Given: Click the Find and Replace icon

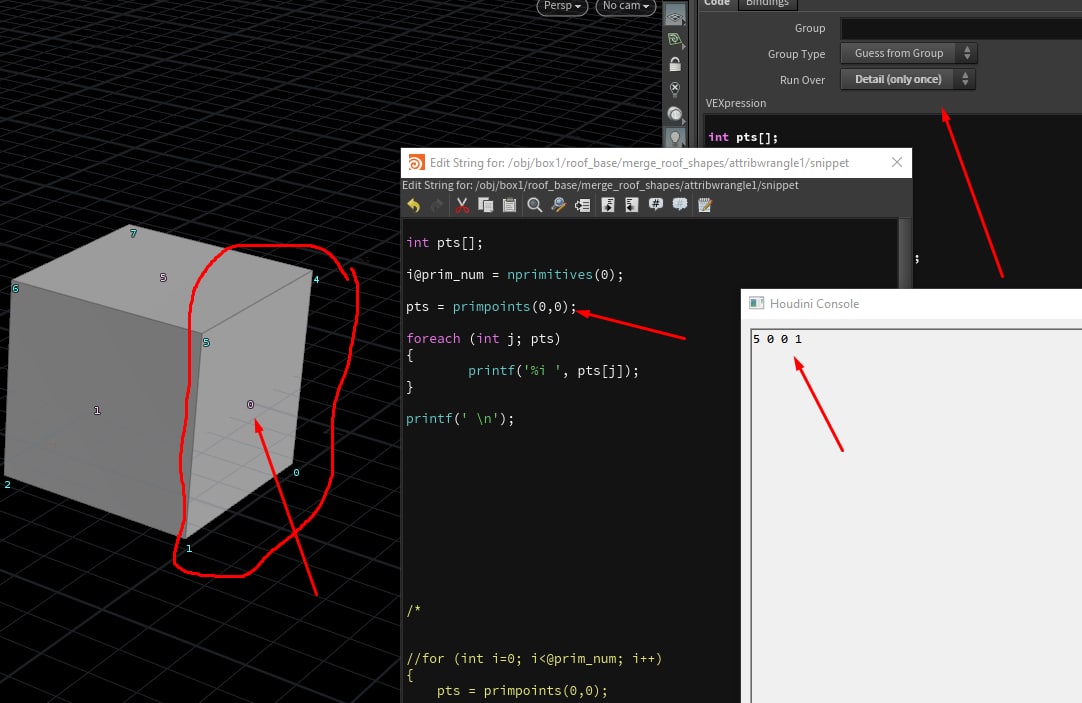Looking at the screenshot, I should point(558,205).
